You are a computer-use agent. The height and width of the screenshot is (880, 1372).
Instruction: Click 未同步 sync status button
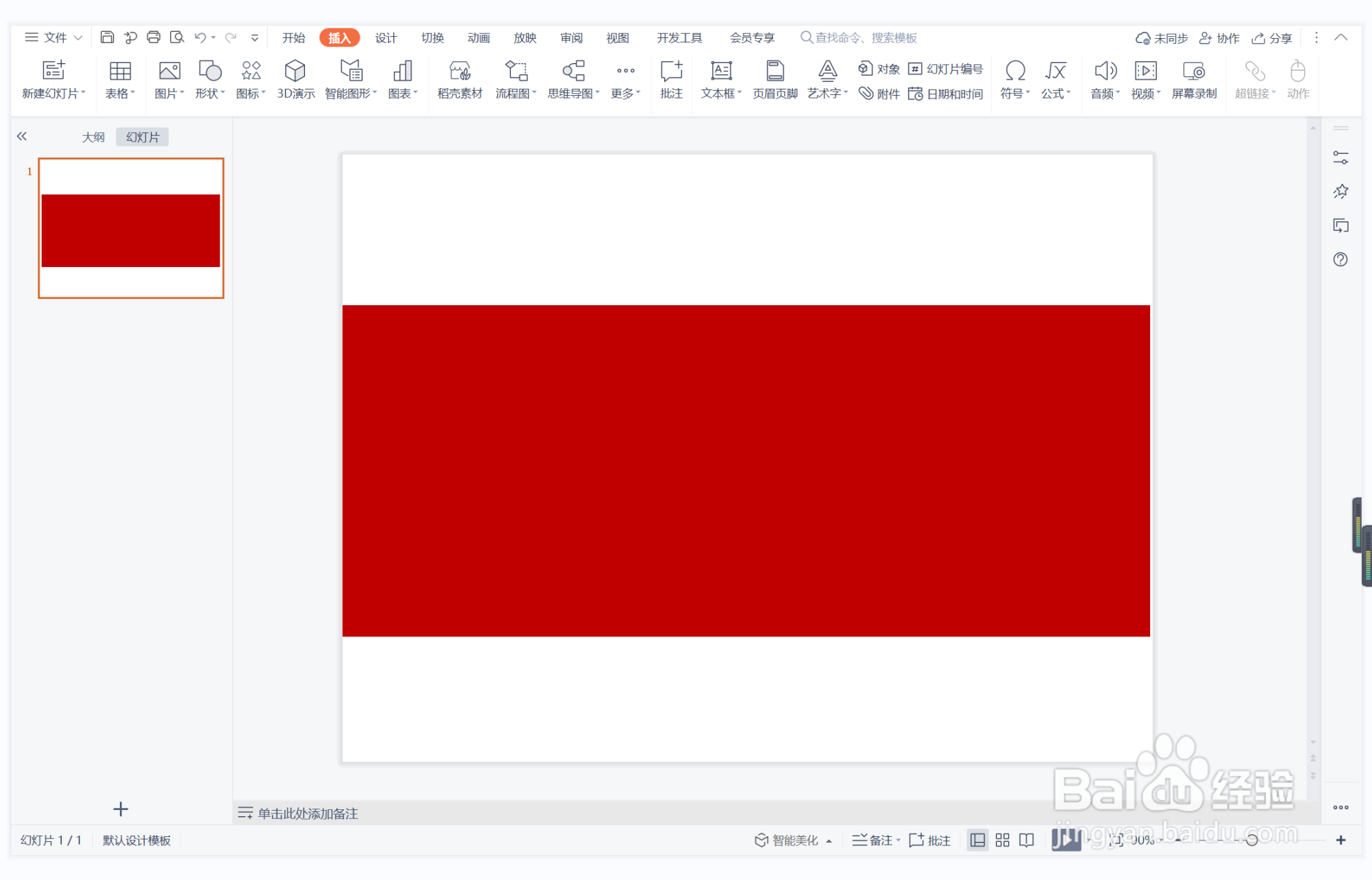[1161, 38]
